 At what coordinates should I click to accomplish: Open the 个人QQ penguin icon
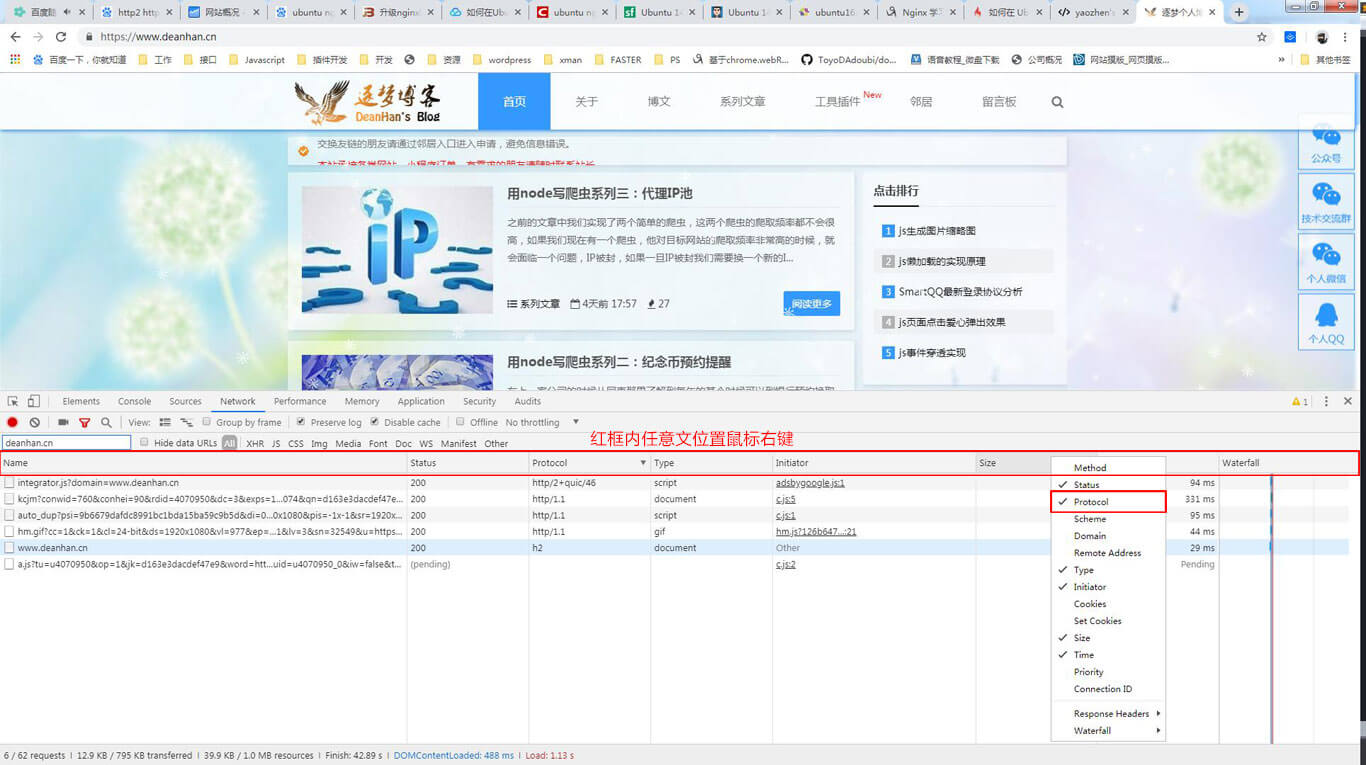pos(1326,321)
